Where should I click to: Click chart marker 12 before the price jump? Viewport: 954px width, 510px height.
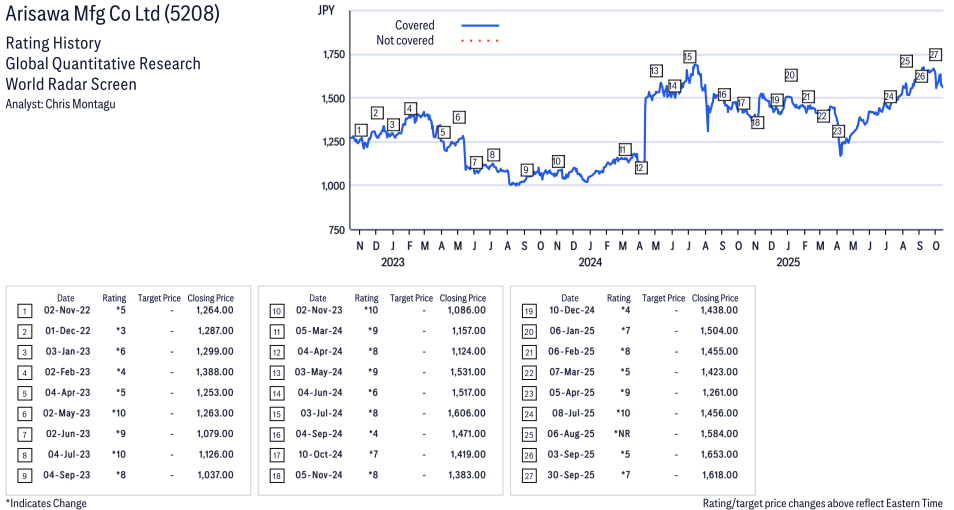(640, 168)
